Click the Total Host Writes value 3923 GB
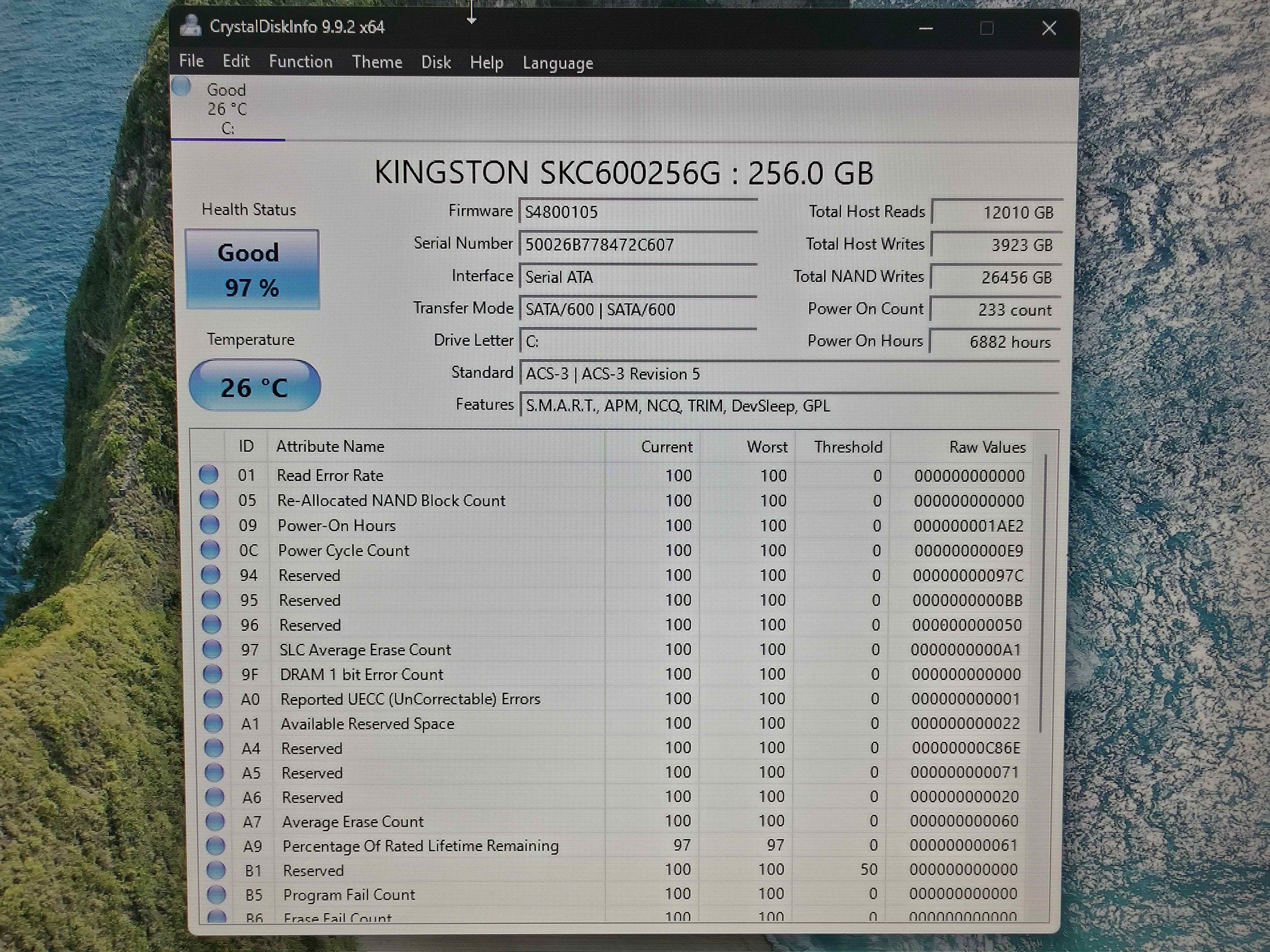Viewport: 1270px width, 952px height. [x=997, y=244]
